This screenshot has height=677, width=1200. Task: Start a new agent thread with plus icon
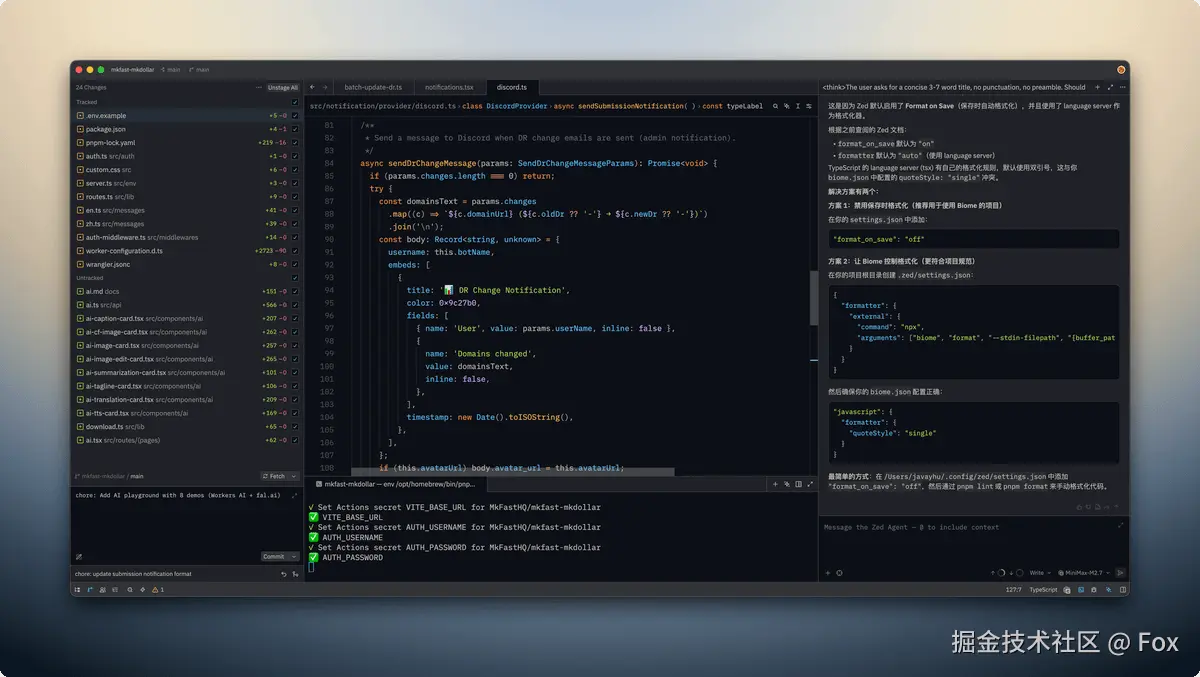coord(1097,87)
